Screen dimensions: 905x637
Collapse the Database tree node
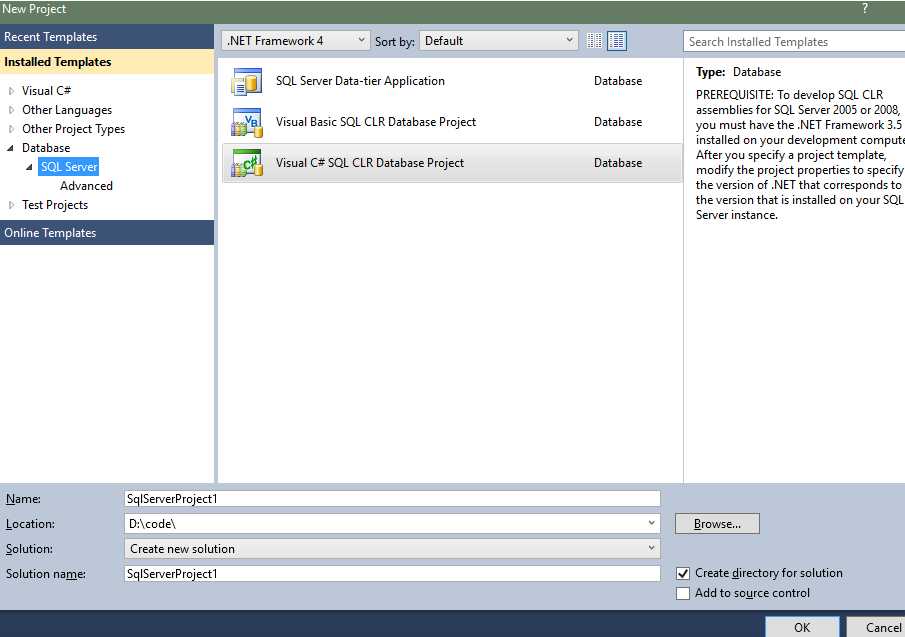[x=10, y=148]
